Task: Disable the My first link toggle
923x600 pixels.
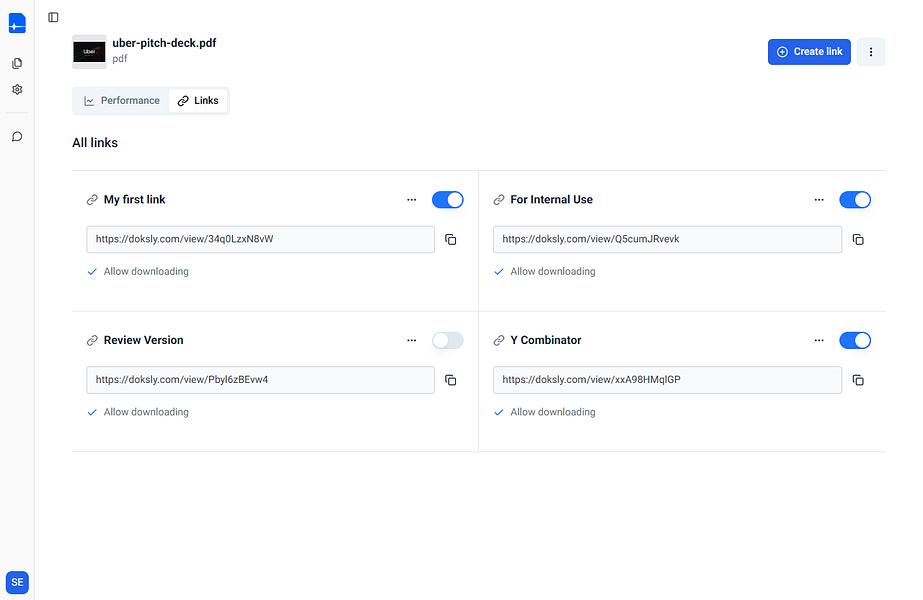Action: pos(447,200)
